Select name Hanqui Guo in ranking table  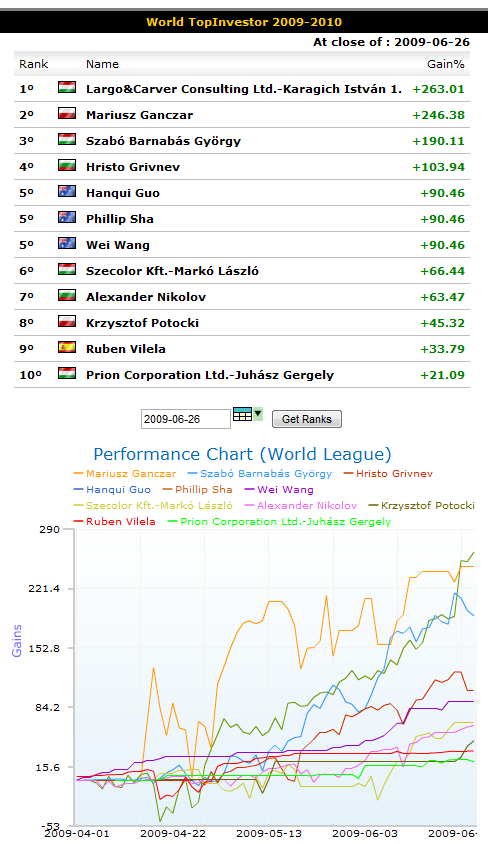(x=123, y=193)
